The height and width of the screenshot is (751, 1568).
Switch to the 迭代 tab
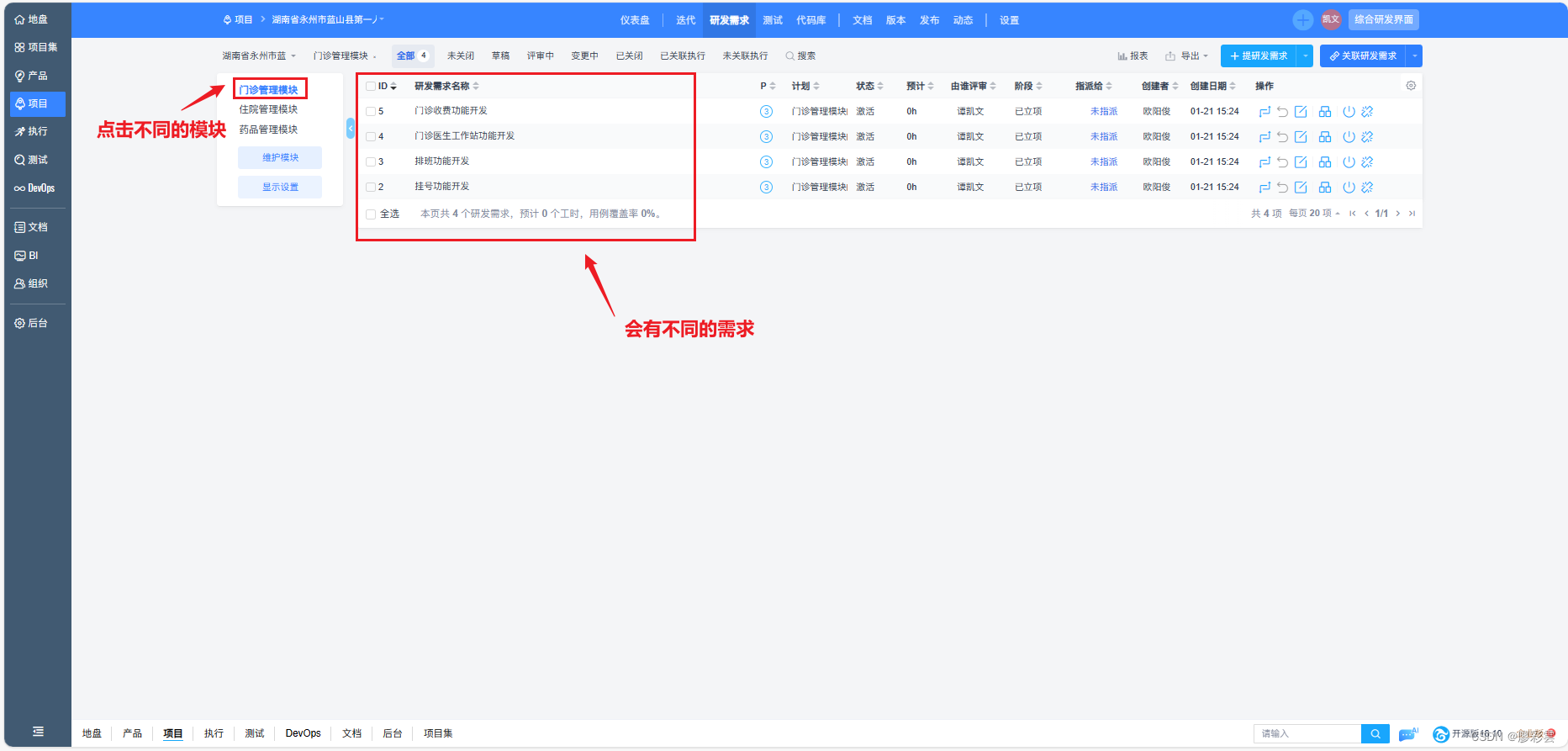point(686,20)
